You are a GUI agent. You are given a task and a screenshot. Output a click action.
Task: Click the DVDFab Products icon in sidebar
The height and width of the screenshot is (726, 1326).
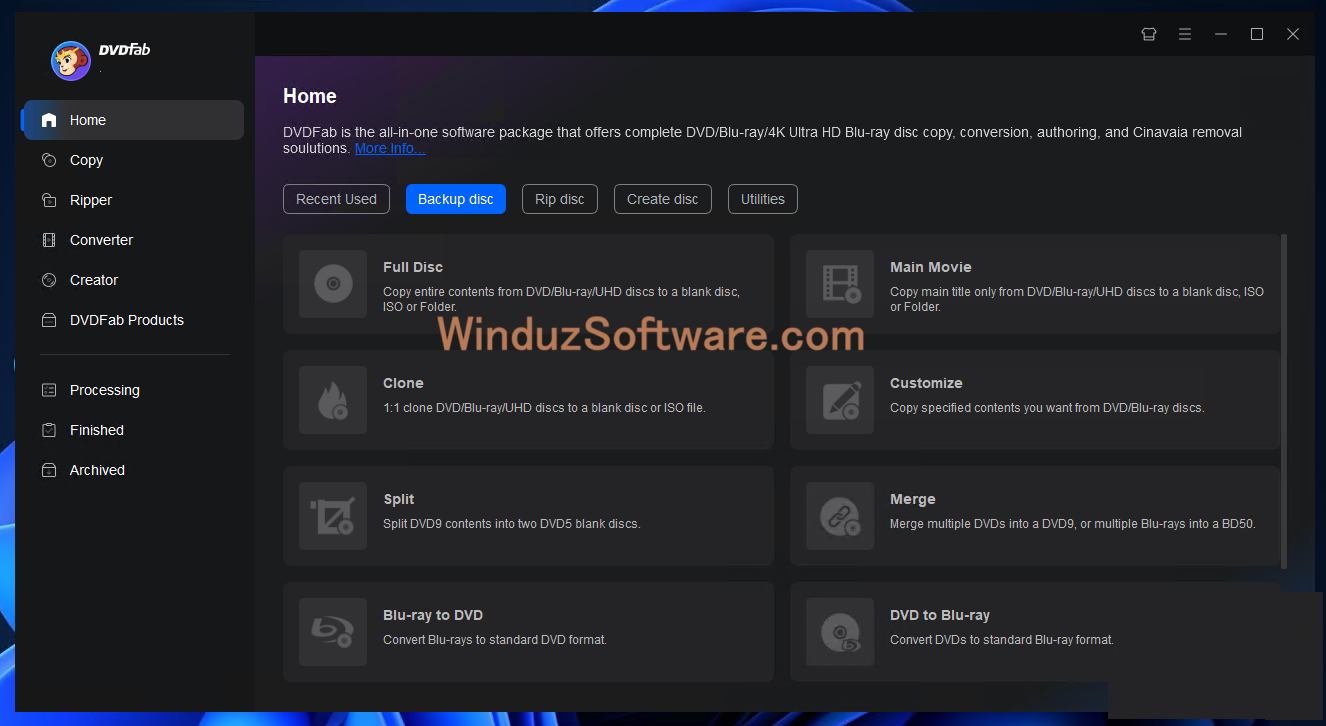(49, 320)
